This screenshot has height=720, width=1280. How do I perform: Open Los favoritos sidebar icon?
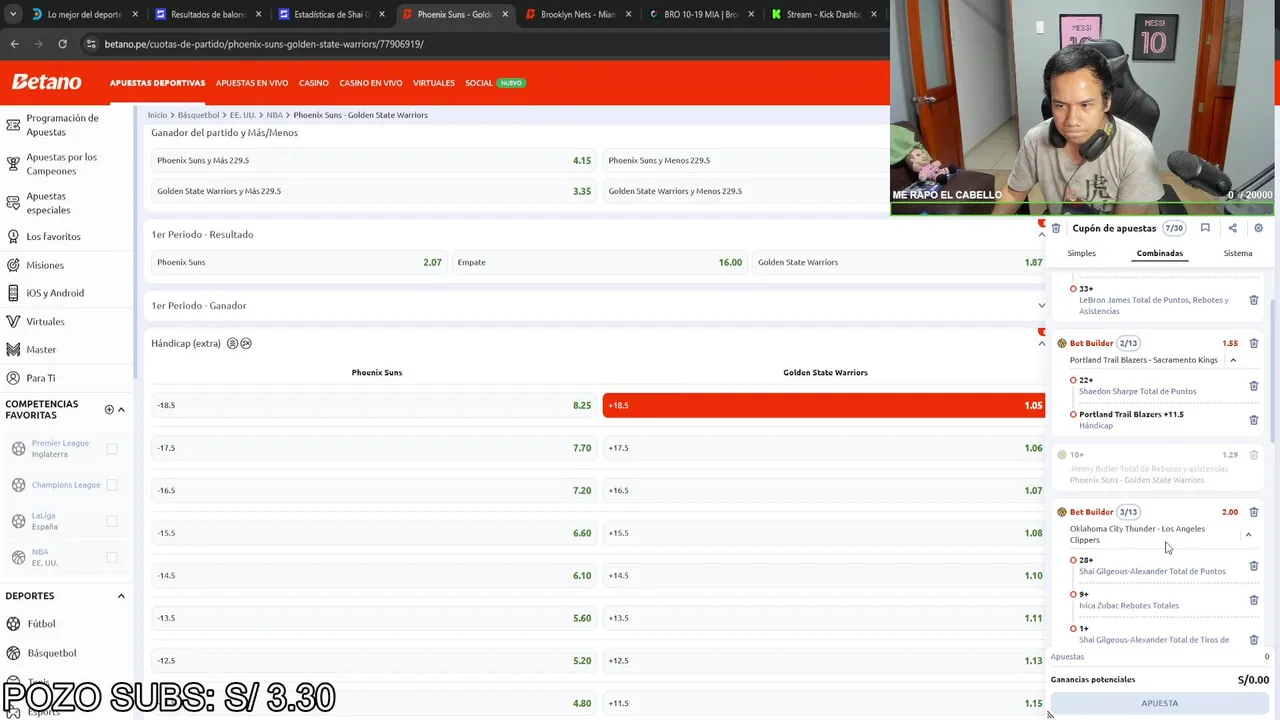(x=13, y=237)
